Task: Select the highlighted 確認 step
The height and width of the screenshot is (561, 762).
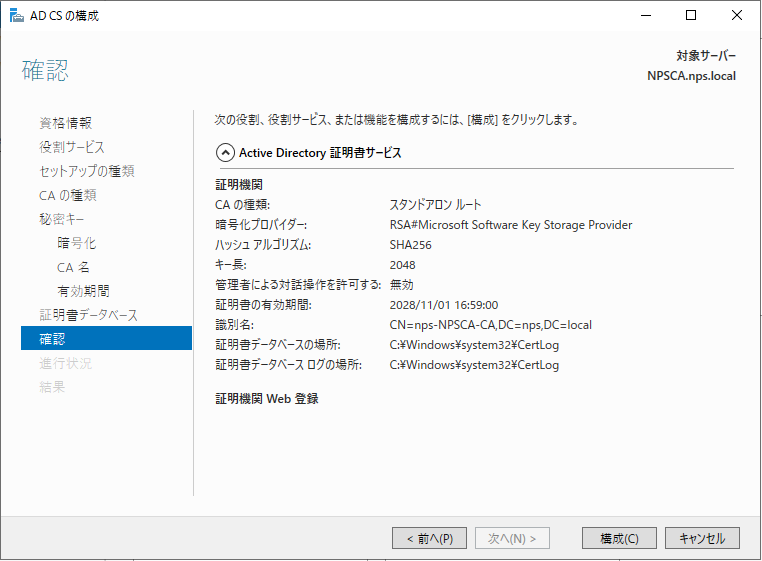Action: coord(106,338)
